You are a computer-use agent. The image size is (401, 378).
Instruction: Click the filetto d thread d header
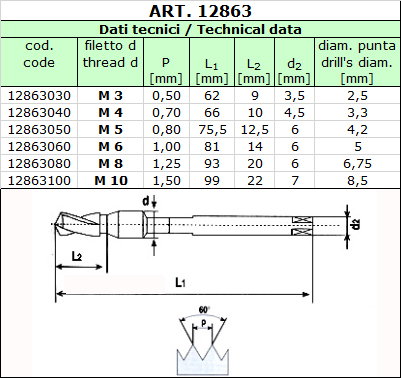click(x=110, y=54)
